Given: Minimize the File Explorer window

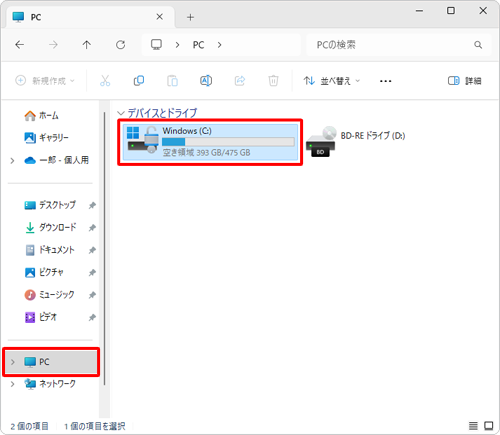Looking at the screenshot, I should (419, 11).
